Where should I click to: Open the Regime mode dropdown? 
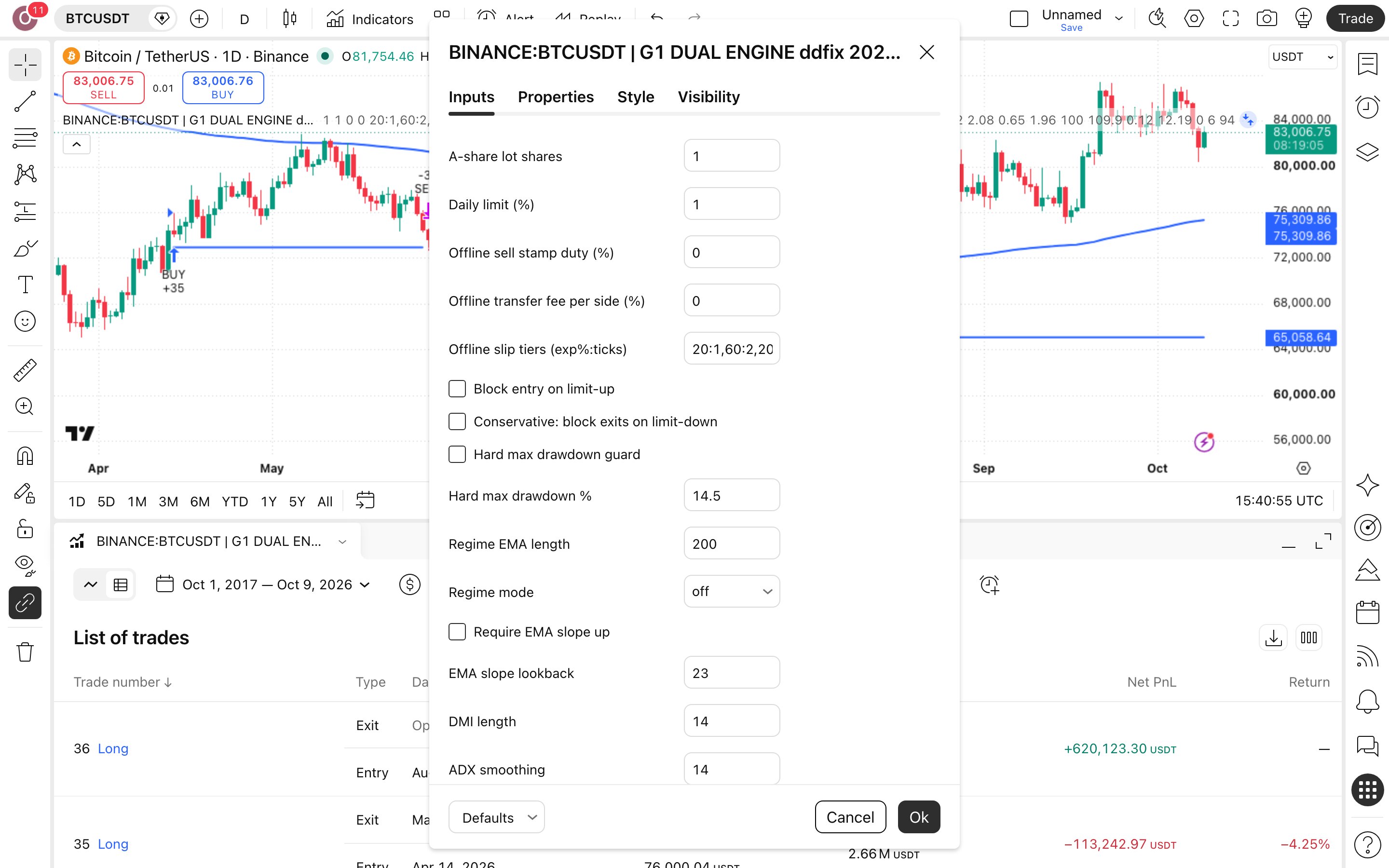coord(732,591)
